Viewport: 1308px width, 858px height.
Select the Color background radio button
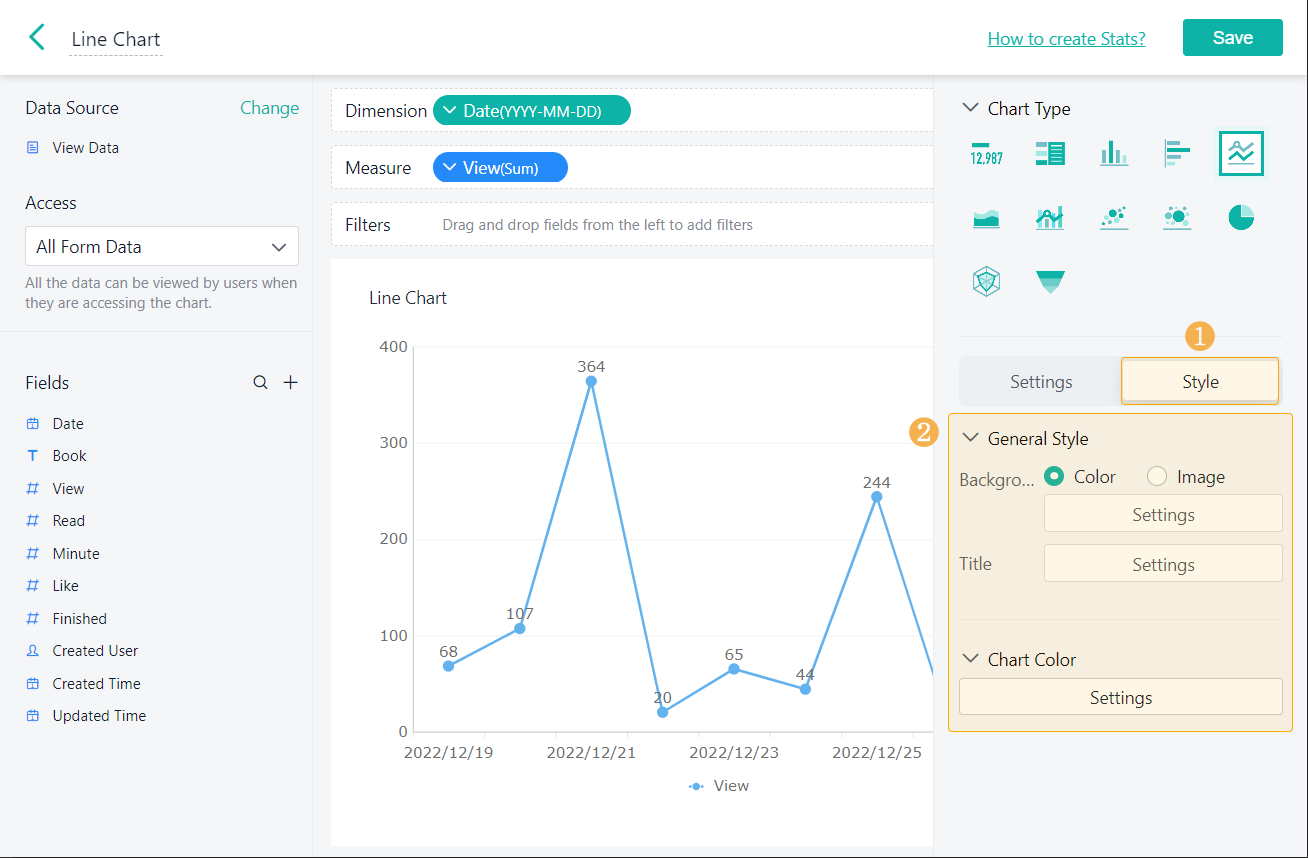pos(1054,477)
